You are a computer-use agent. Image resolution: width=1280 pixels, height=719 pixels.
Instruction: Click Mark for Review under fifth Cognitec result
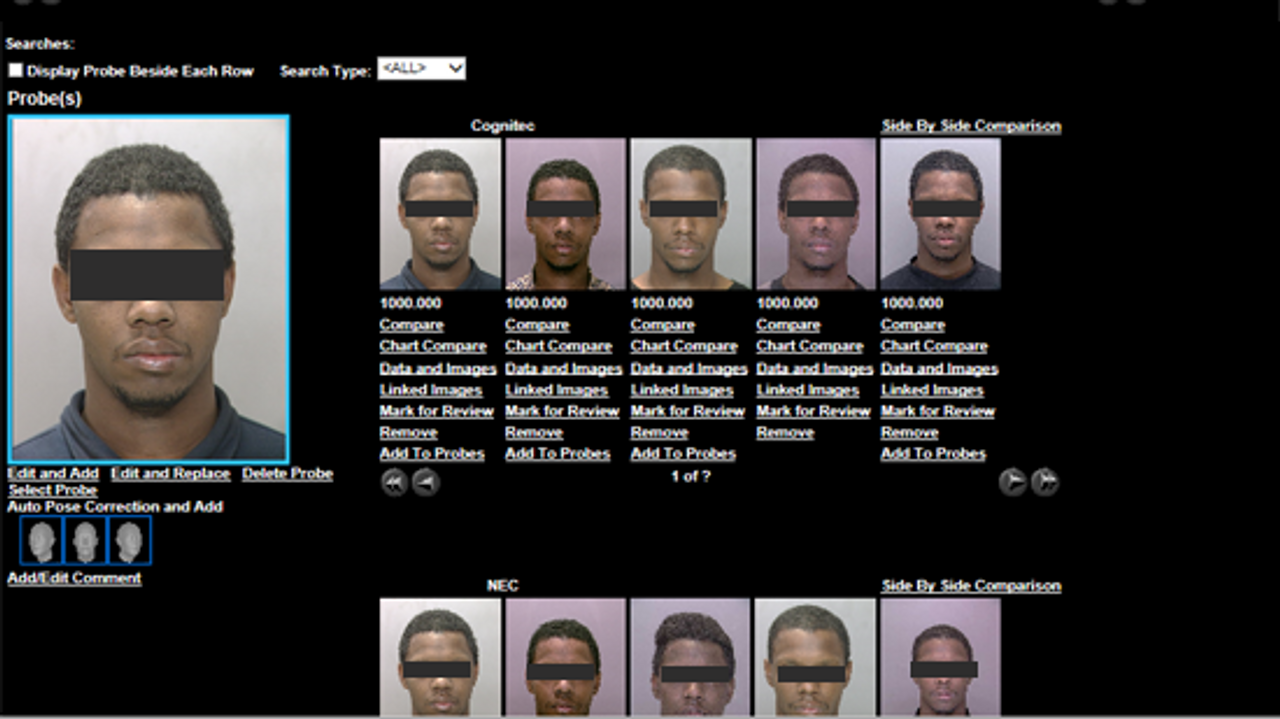point(937,411)
